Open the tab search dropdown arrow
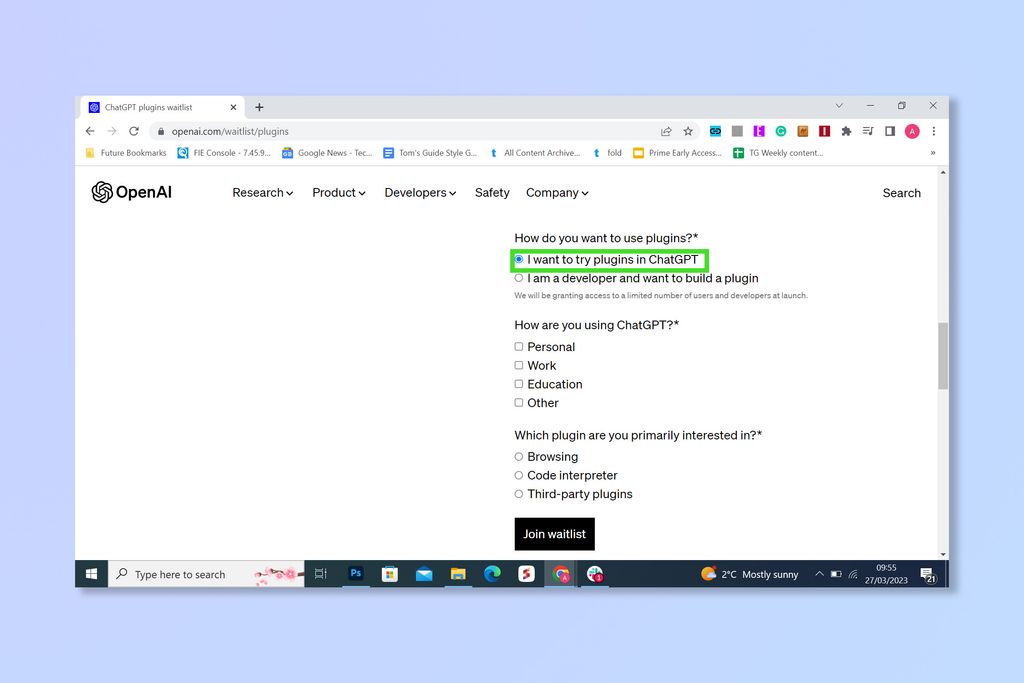 [839, 106]
